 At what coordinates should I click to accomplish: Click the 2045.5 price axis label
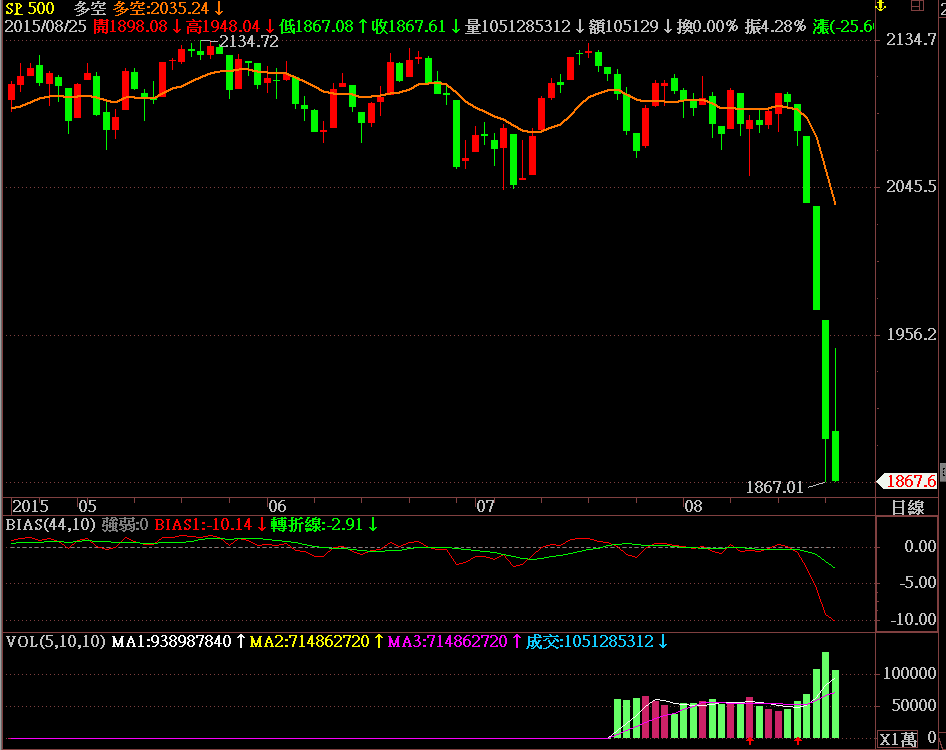911,186
